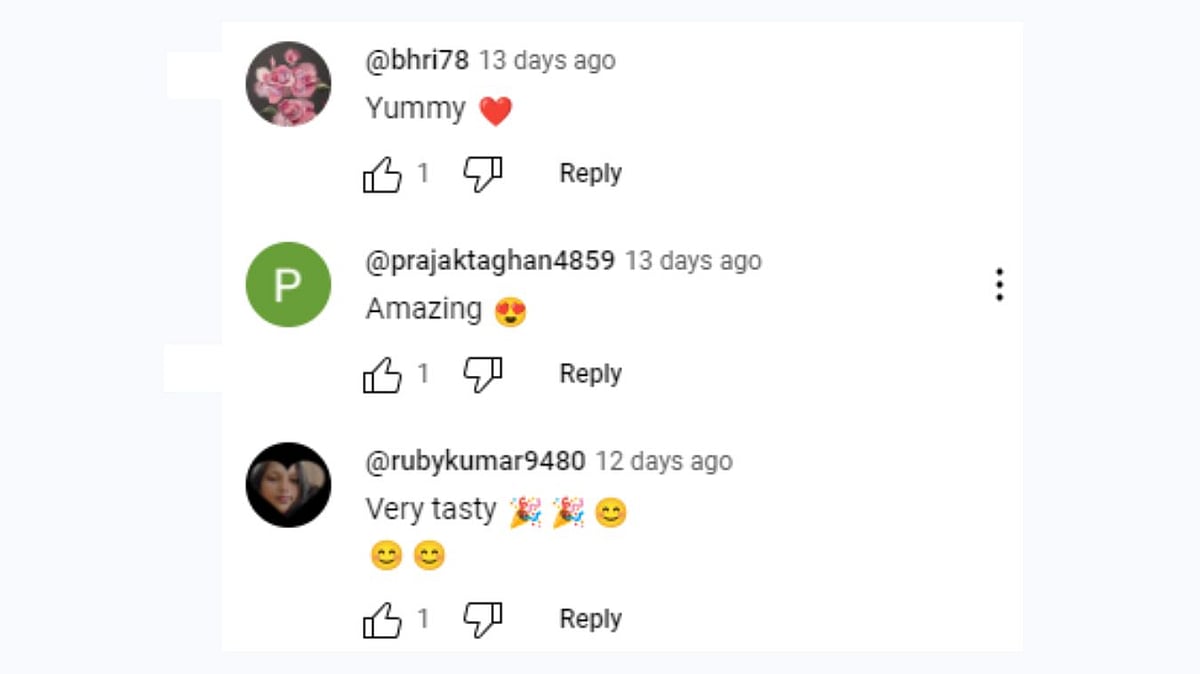The image size is (1200, 674).
Task: Open the green P avatar of @prajaktaghan4859
Action: click(288, 284)
